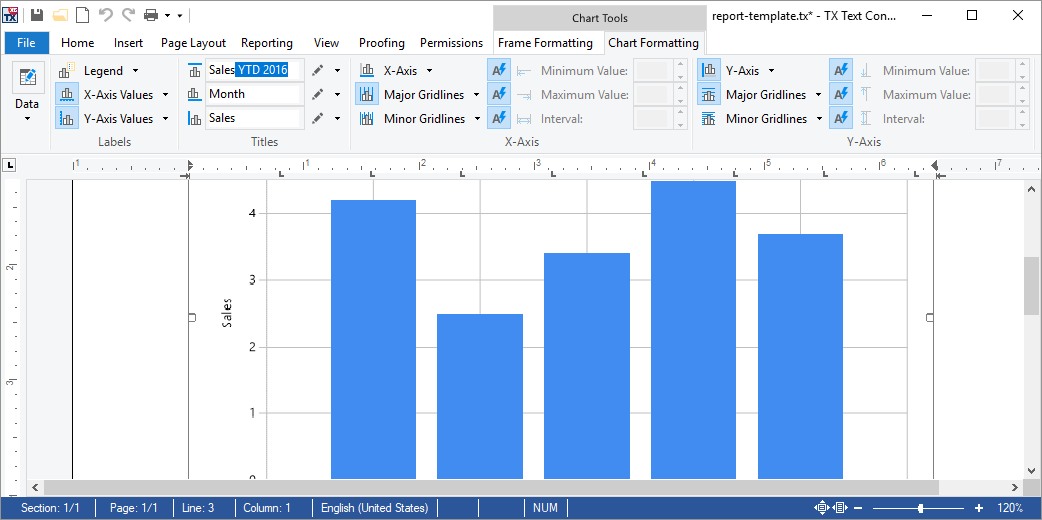Viewport: 1042px width, 520px height.
Task: Click TX application icon in title bar
Action: click(x=11, y=15)
